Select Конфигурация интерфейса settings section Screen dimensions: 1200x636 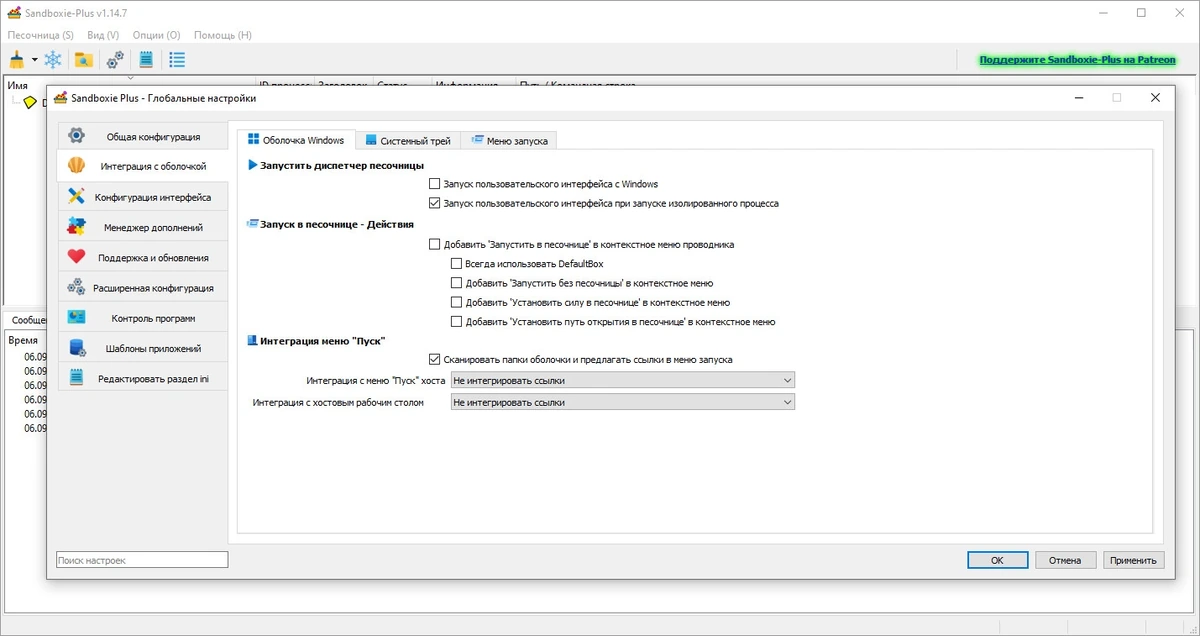point(142,197)
